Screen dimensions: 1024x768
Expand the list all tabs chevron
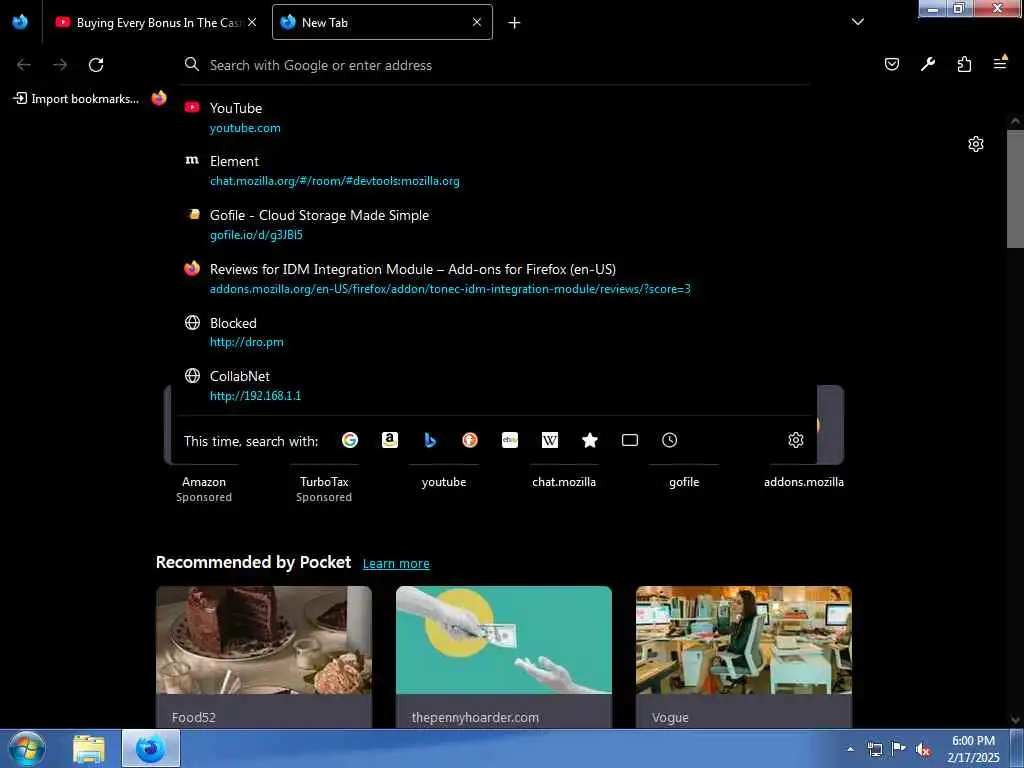coord(858,22)
